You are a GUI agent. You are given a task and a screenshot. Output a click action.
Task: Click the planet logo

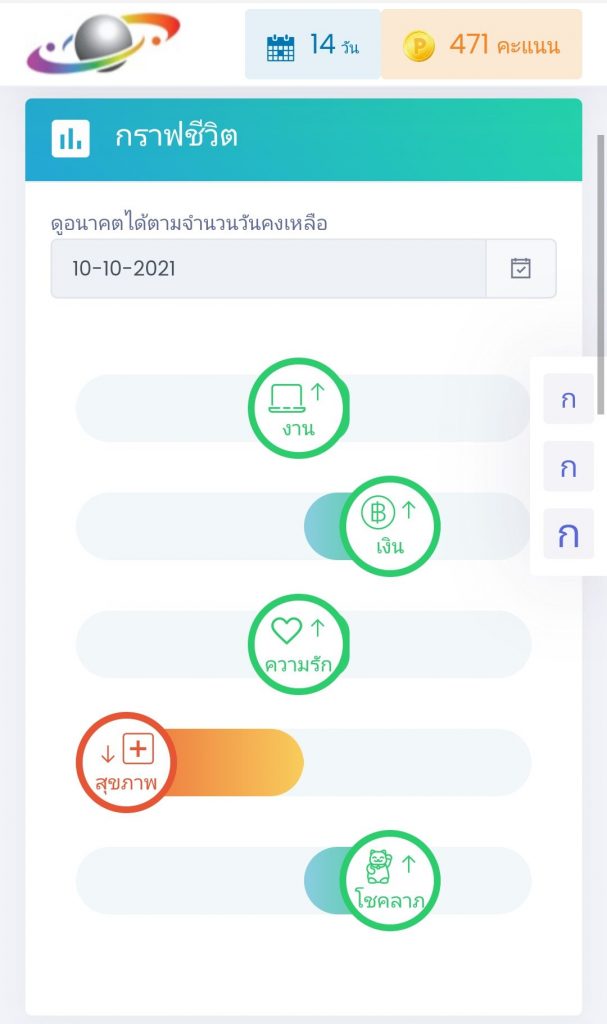pos(103,43)
